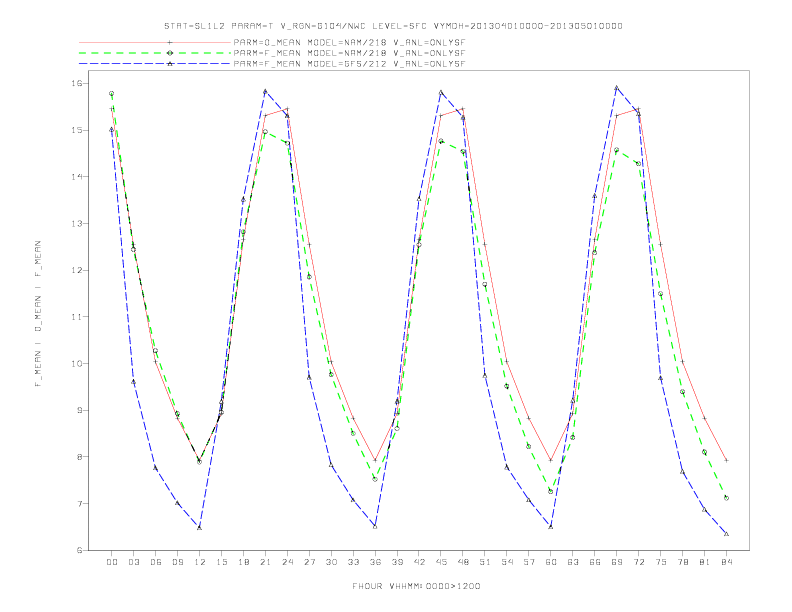Click red plus data point at hour 84
Viewport: 792px width, 612px height.
pos(726,460)
